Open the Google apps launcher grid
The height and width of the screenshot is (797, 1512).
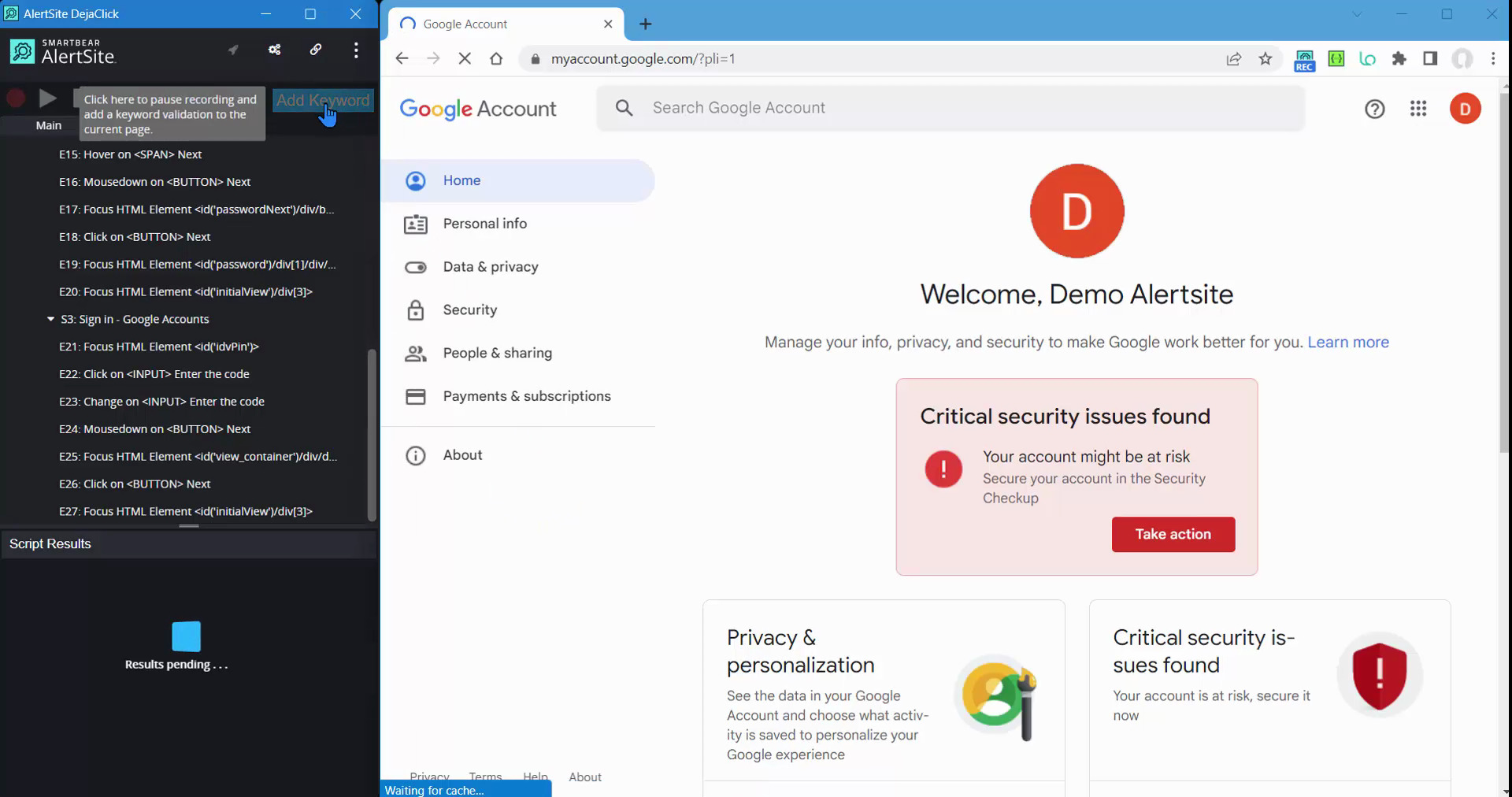1418,108
